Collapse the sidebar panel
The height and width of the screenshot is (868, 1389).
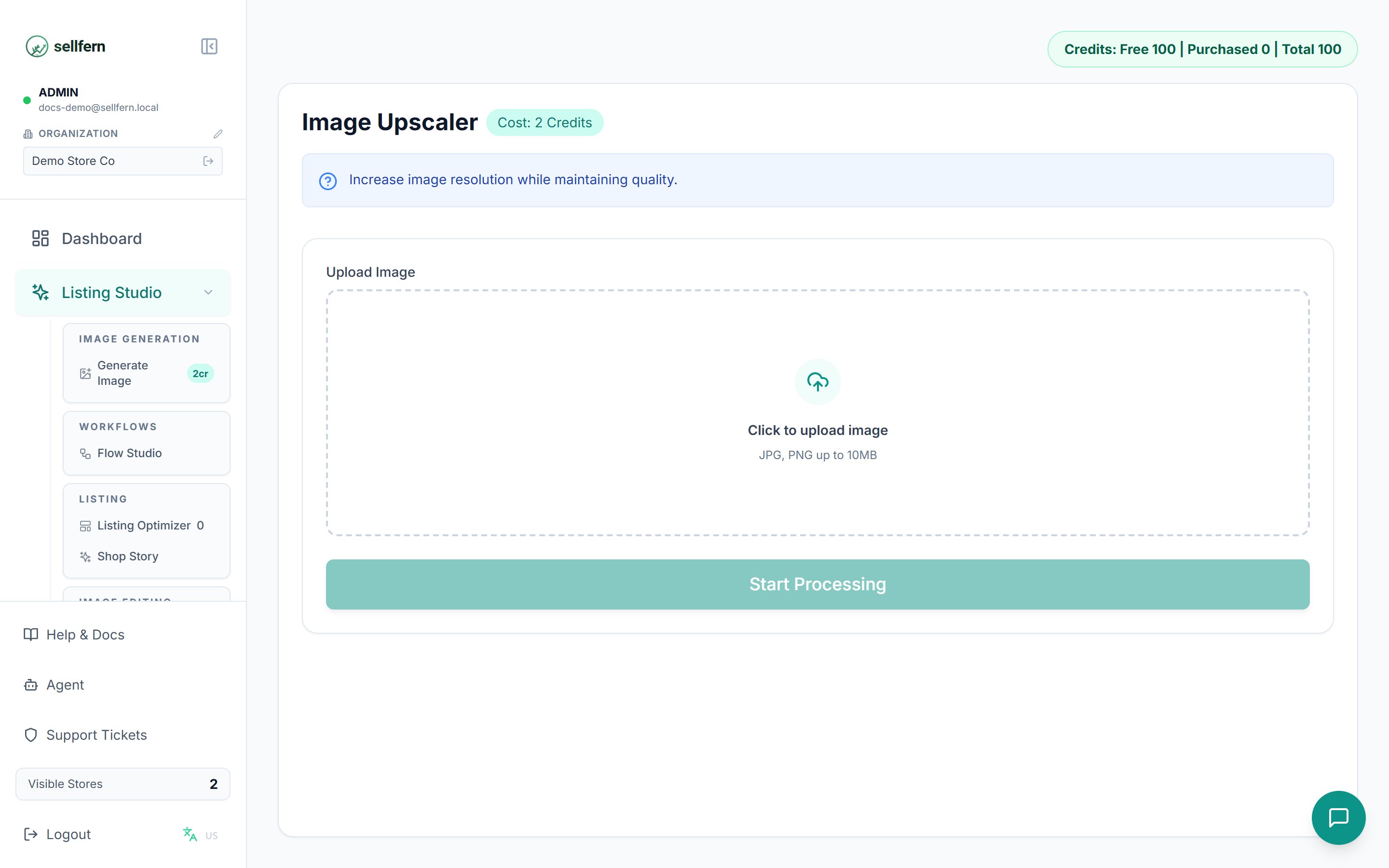pyautogui.click(x=209, y=46)
